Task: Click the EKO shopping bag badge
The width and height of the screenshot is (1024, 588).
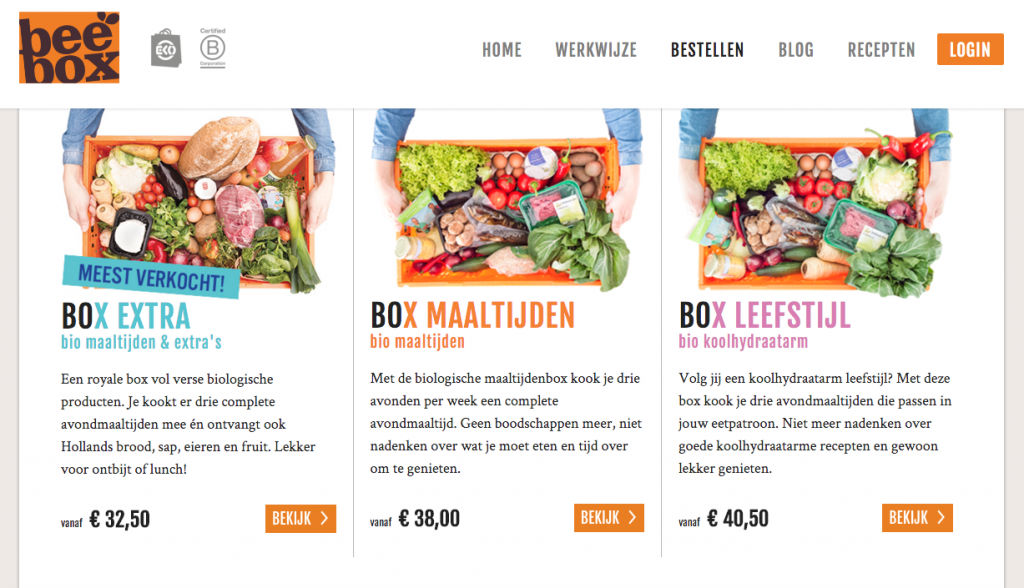Action: click(x=166, y=48)
